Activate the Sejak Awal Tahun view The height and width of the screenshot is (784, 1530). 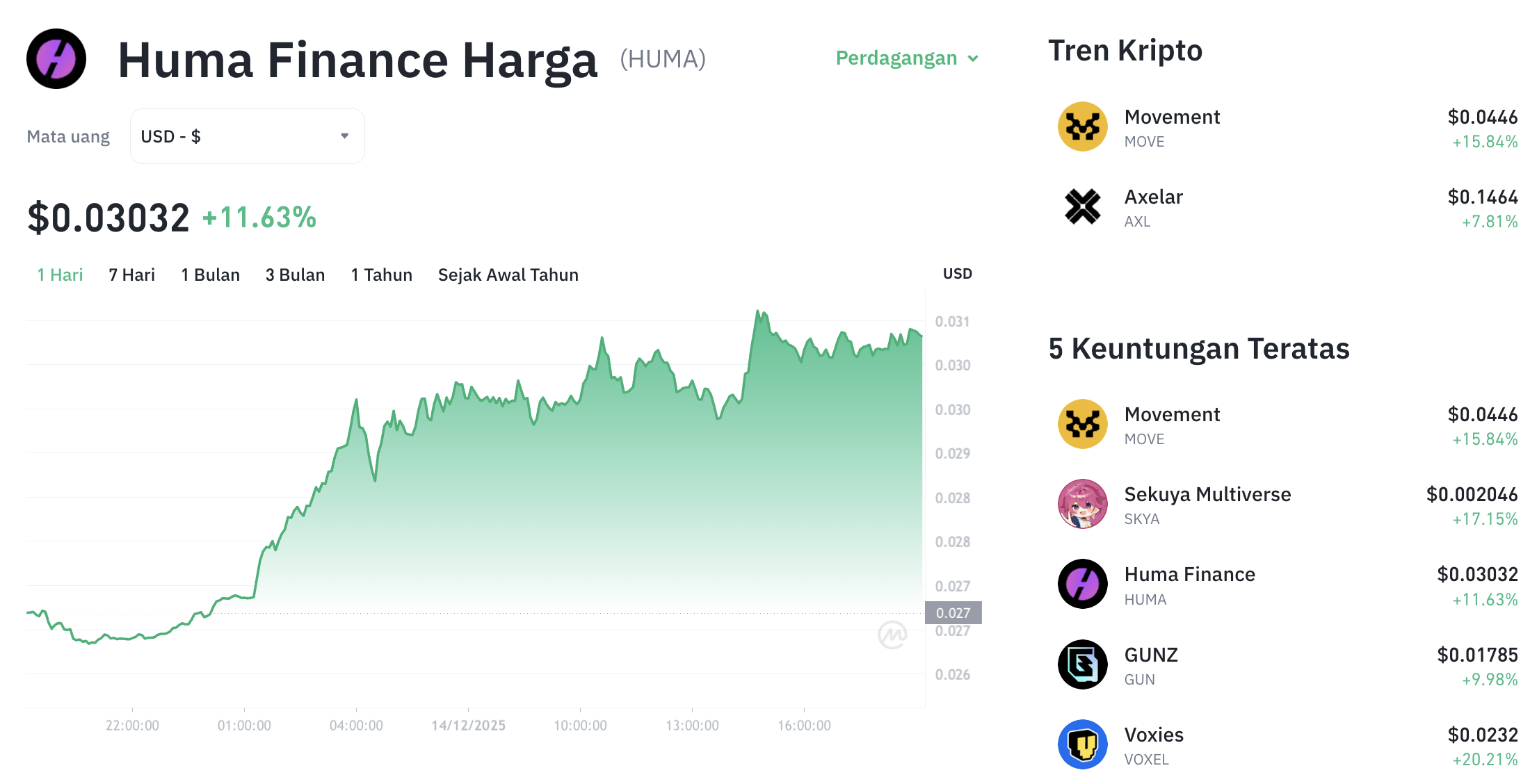[x=508, y=275]
